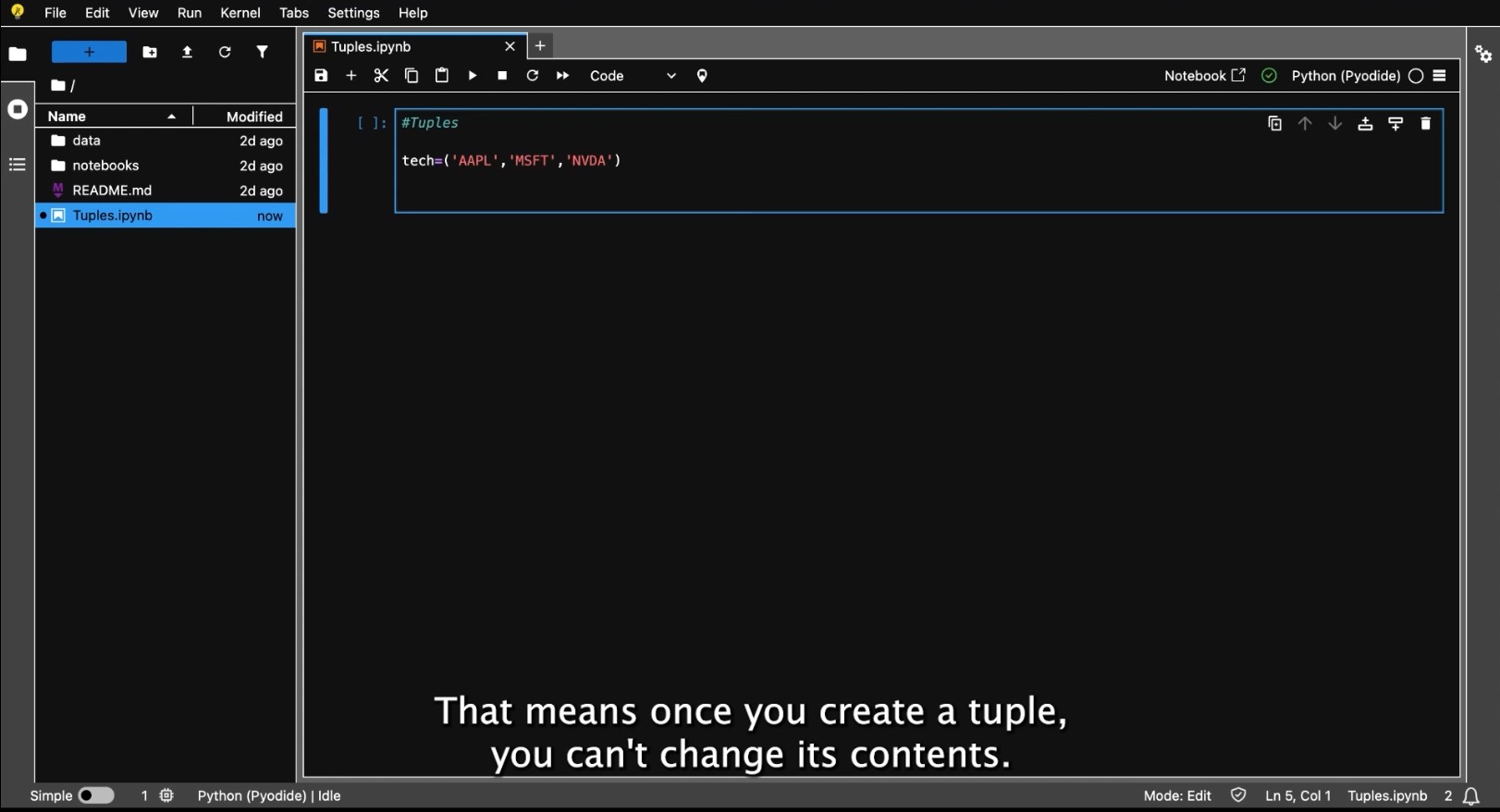This screenshot has width=1500, height=812.
Task: Open notebook in the Notebook interface link
Action: (x=1204, y=76)
